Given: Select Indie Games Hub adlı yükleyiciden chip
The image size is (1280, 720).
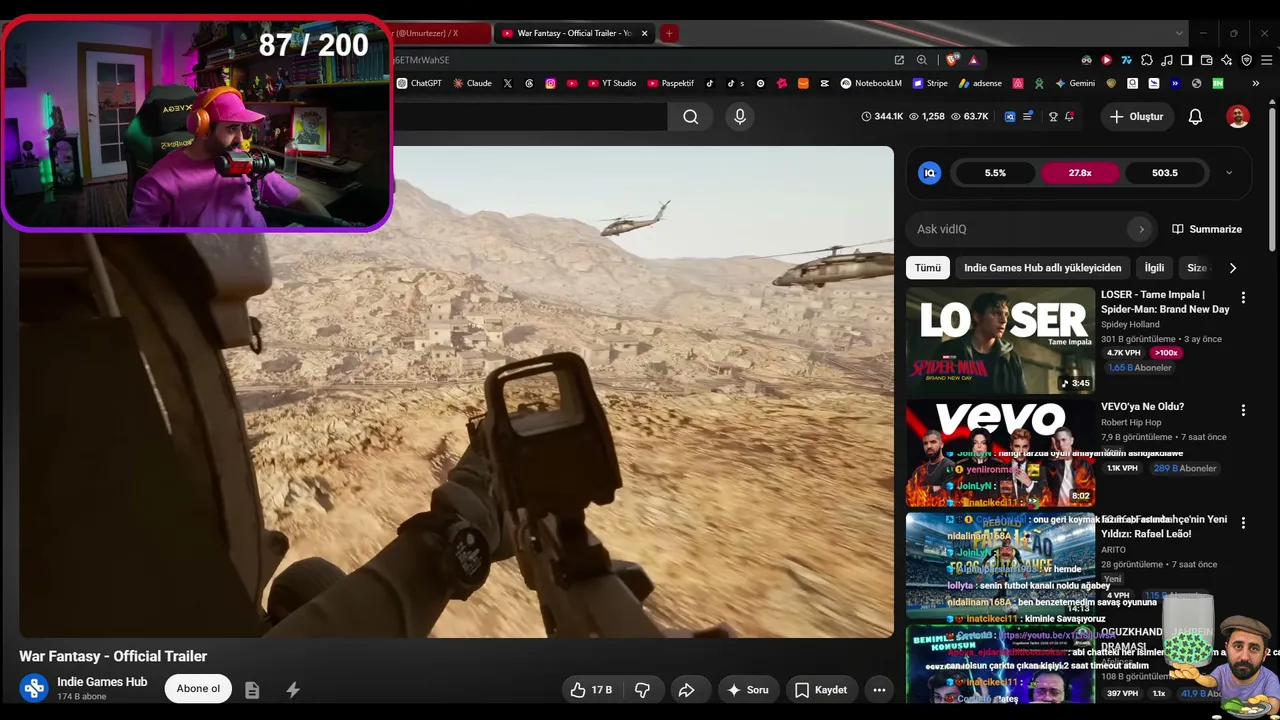Looking at the screenshot, I should [x=1043, y=268].
